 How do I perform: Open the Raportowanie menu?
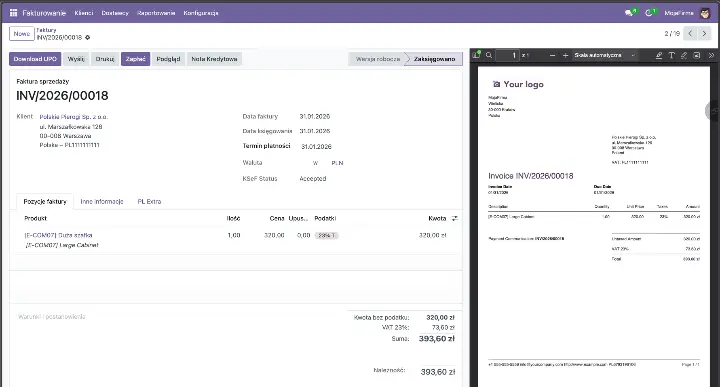[156, 13]
